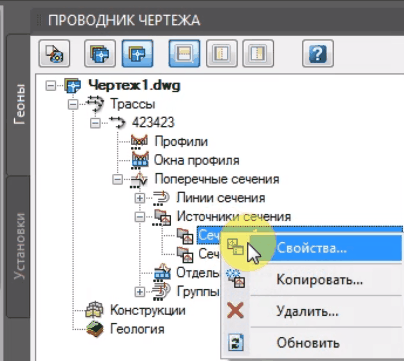Image resolution: width=404 pixels, height=361 pixels.
Task: Click the Профили icon
Action: [x=139, y=142]
